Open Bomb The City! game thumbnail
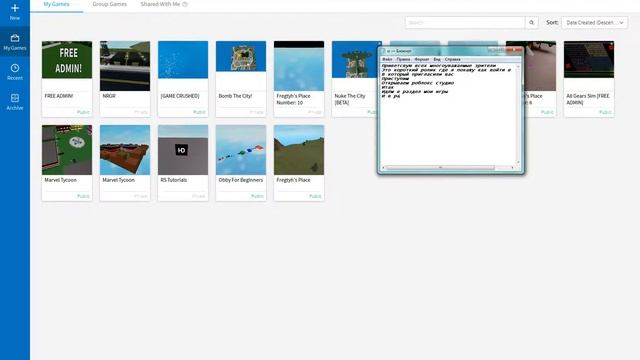640x360 pixels. tap(241, 56)
